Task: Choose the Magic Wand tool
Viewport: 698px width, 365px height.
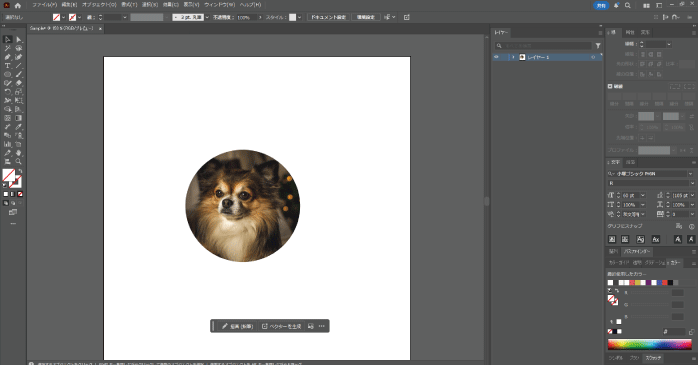Action: tap(8, 48)
